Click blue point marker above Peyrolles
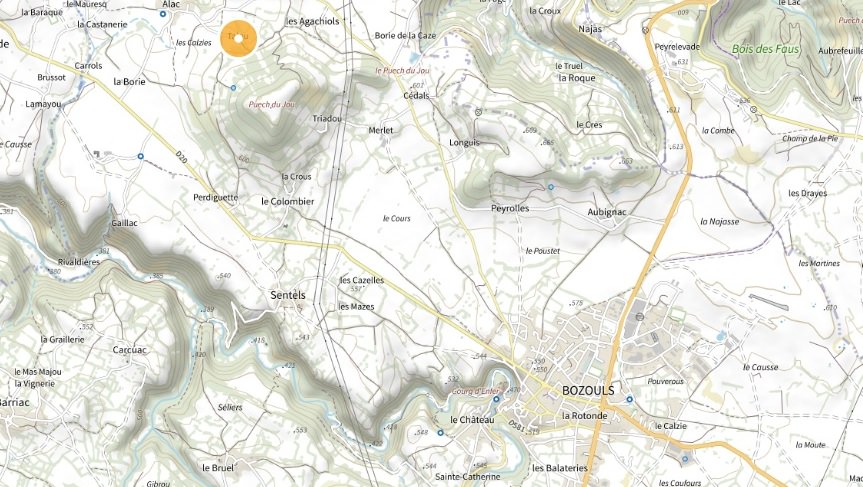Image resolution: width=863 pixels, height=487 pixels. pyautogui.click(x=550, y=187)
